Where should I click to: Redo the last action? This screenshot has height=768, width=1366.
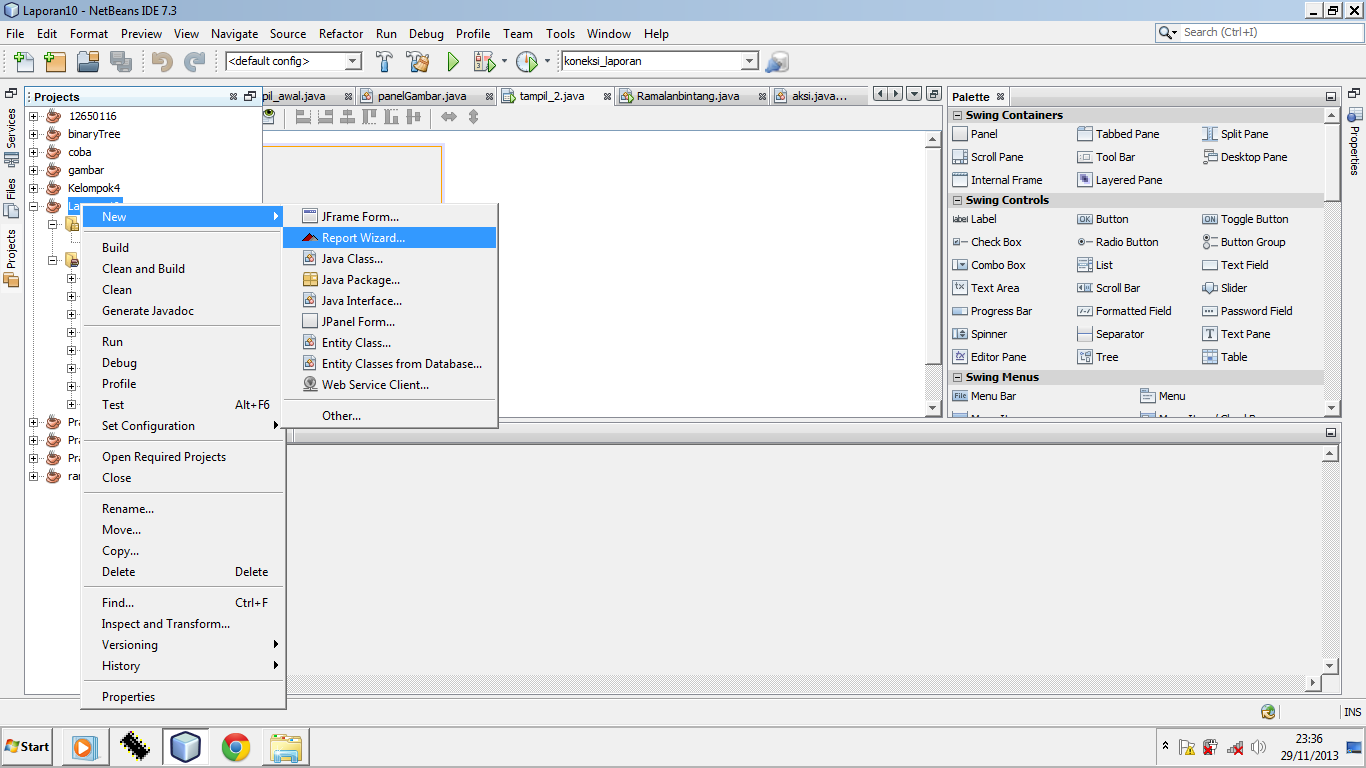(191, 61)
